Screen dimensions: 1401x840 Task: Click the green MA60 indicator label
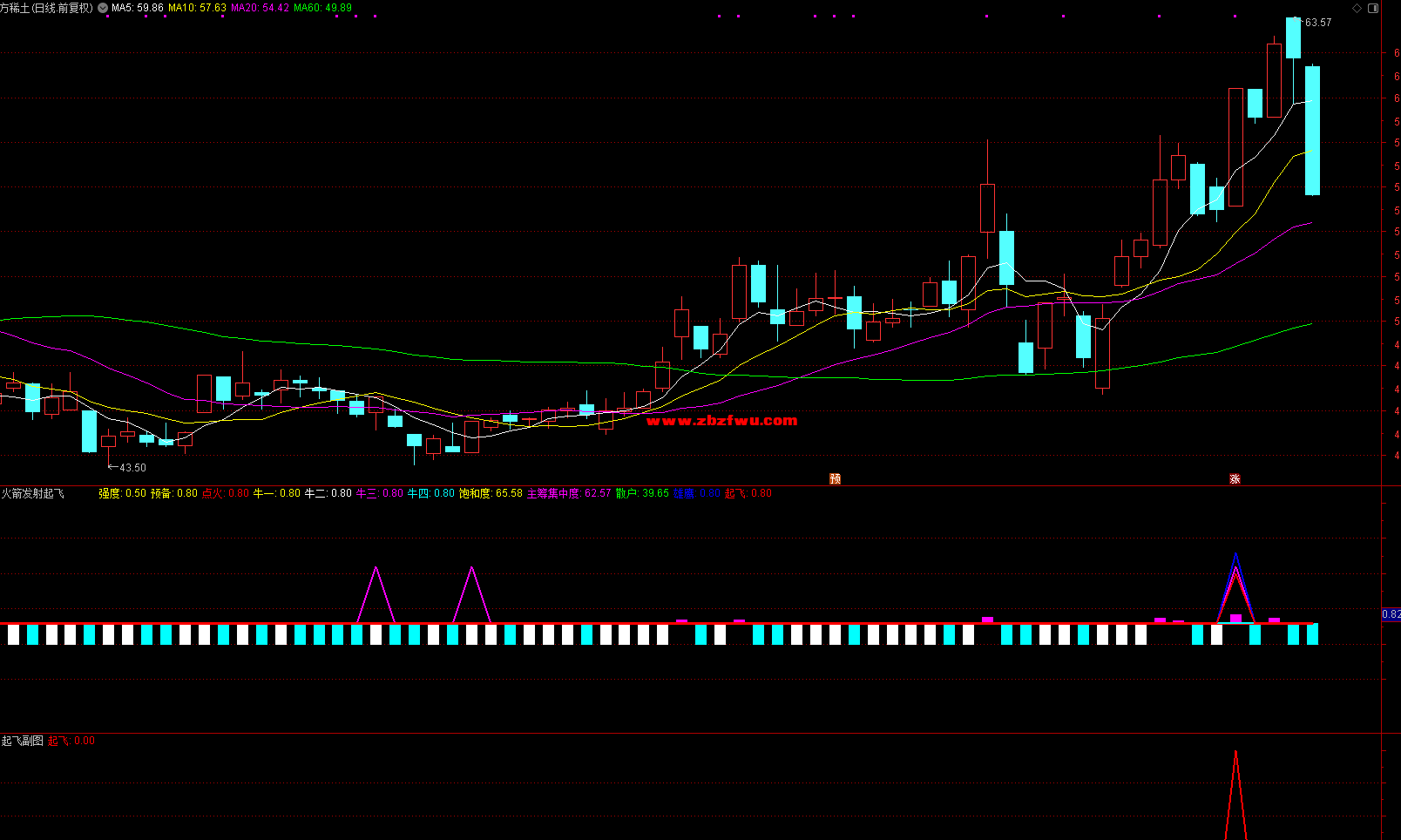[322, 8]
